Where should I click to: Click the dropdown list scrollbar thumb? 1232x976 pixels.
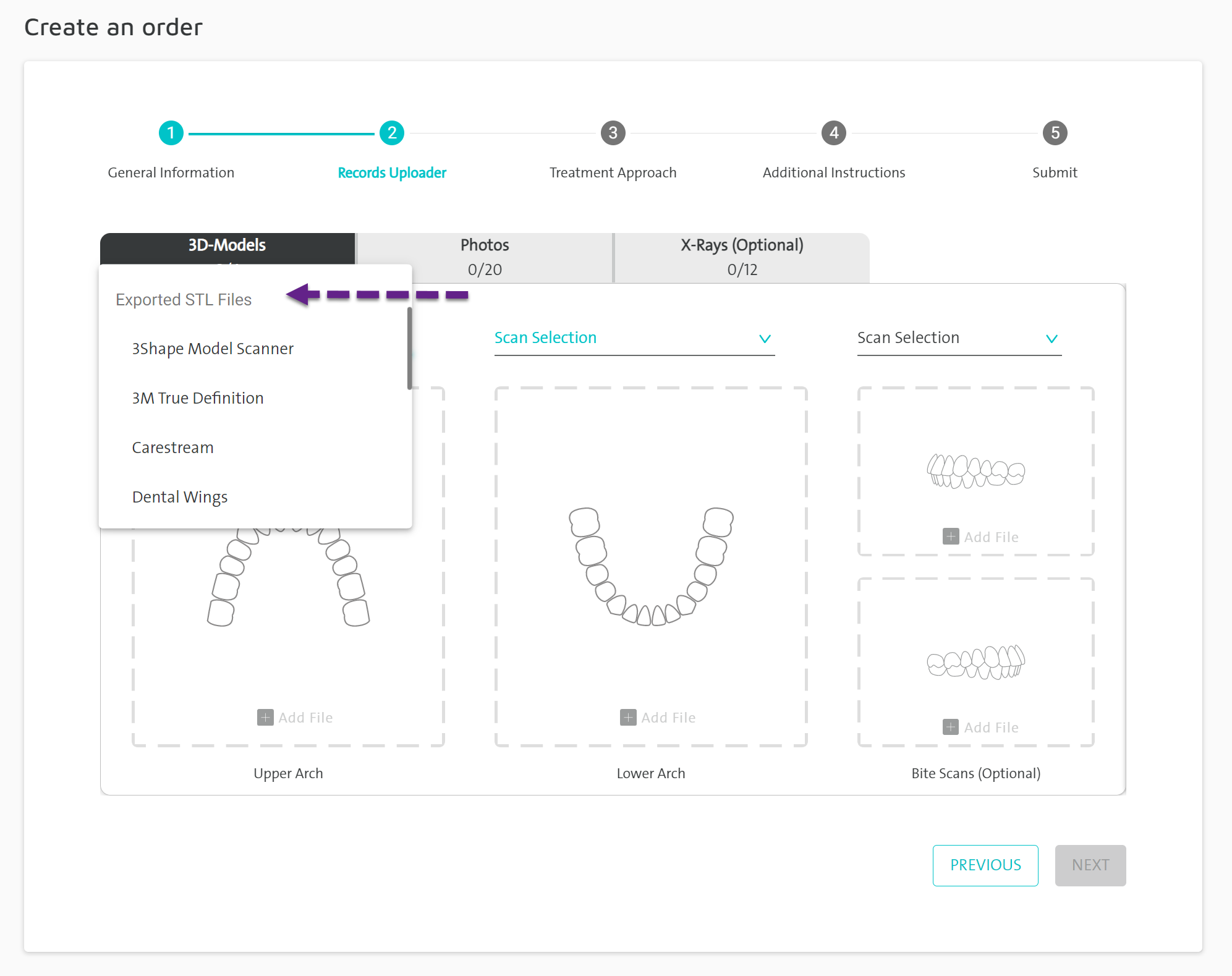tap(409, 349)
